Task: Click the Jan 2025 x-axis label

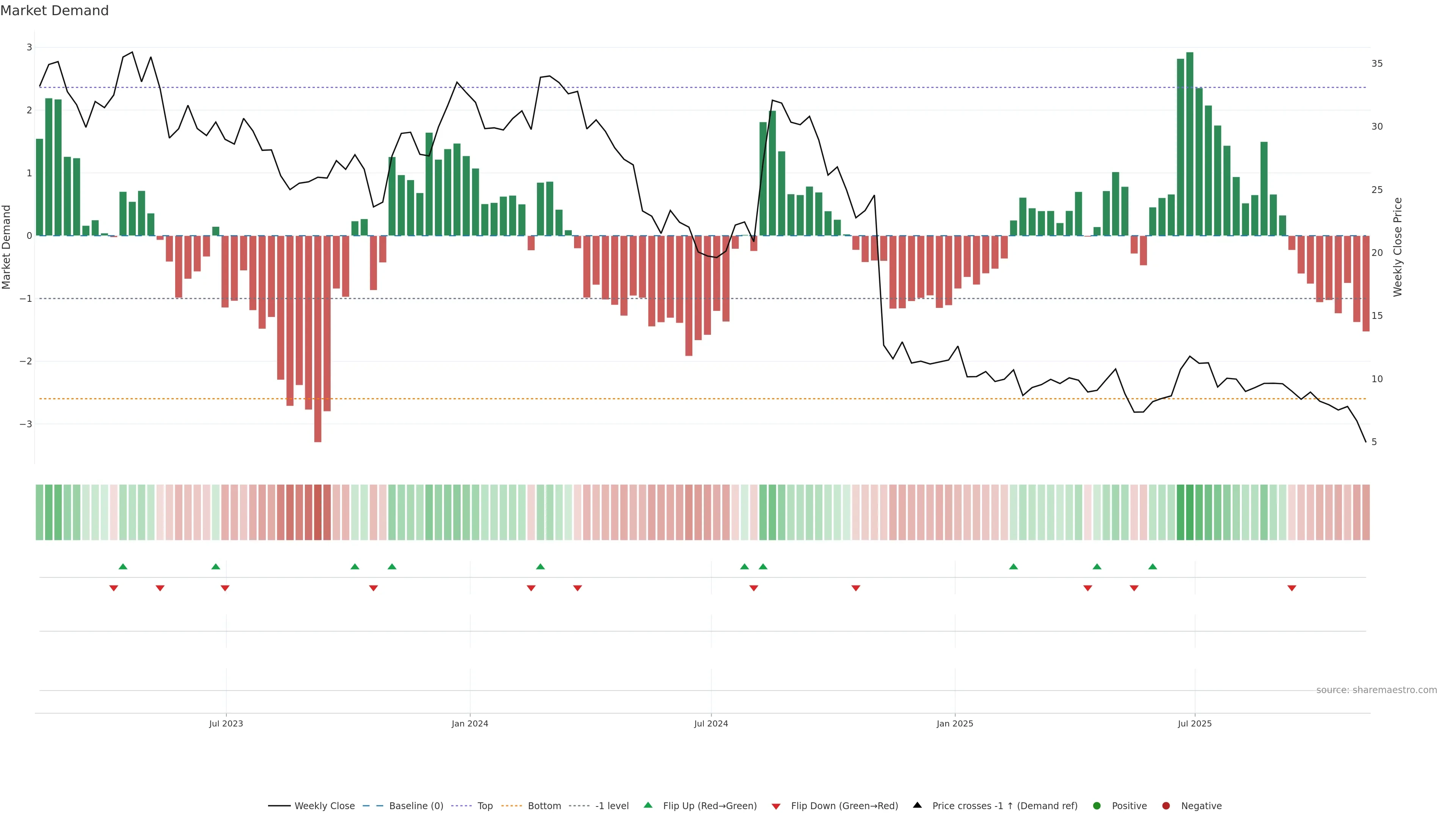Action: [955, 723]
